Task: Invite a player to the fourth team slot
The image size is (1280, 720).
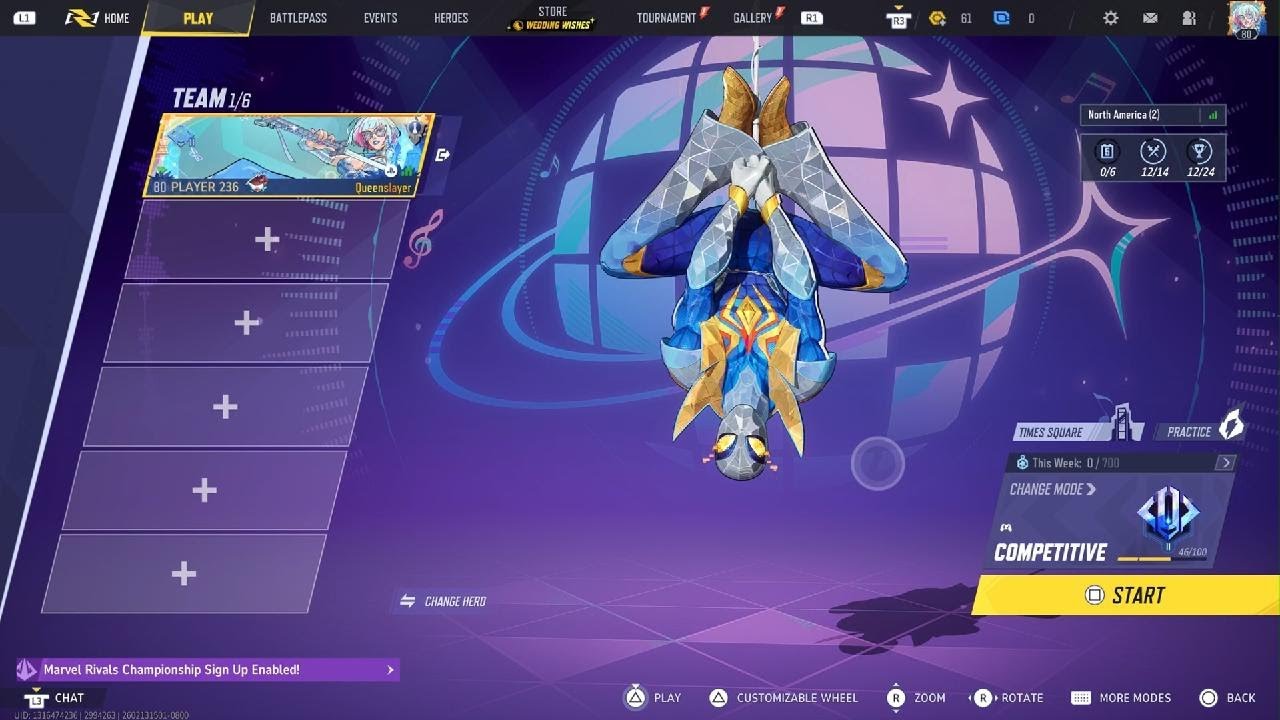Action: pos(225,406)
